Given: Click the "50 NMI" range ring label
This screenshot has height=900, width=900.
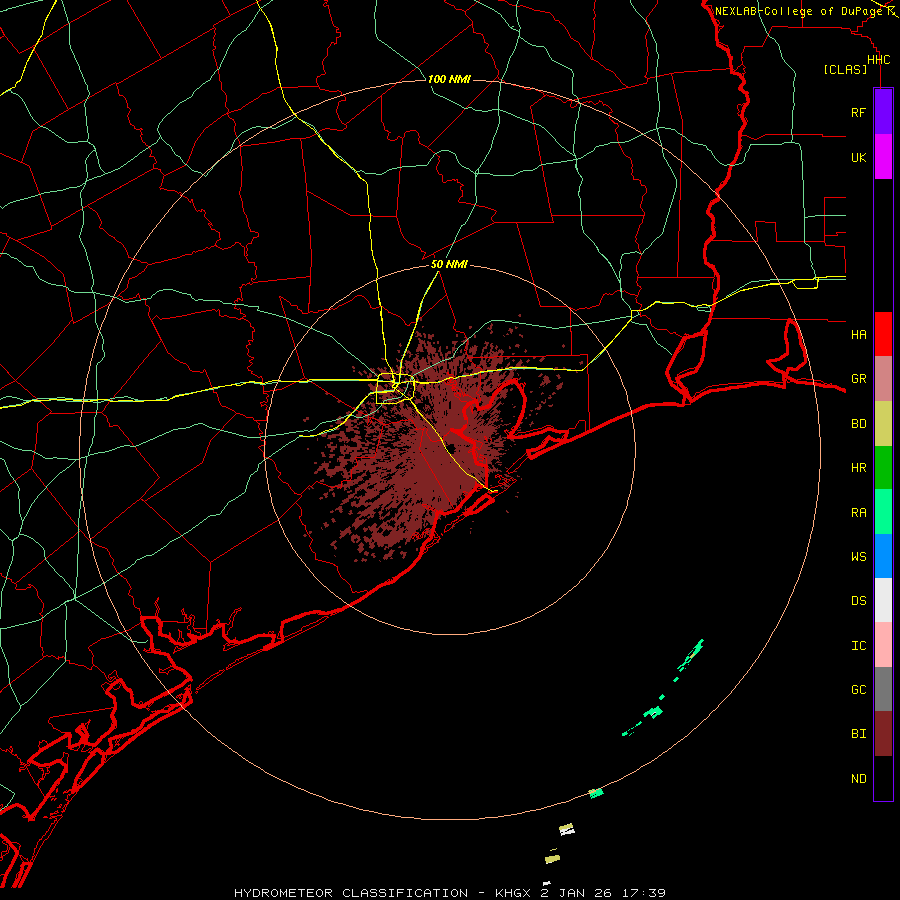Looking at the screenshot, I should [449, 264].
